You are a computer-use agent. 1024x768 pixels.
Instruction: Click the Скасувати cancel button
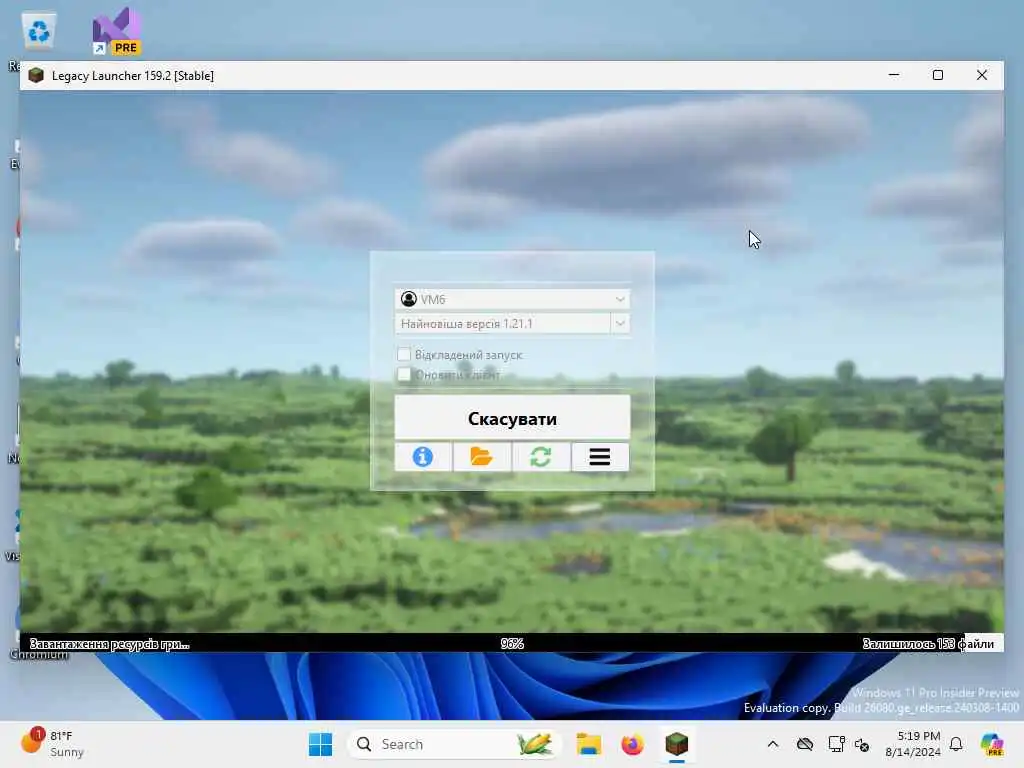point(512,418)
